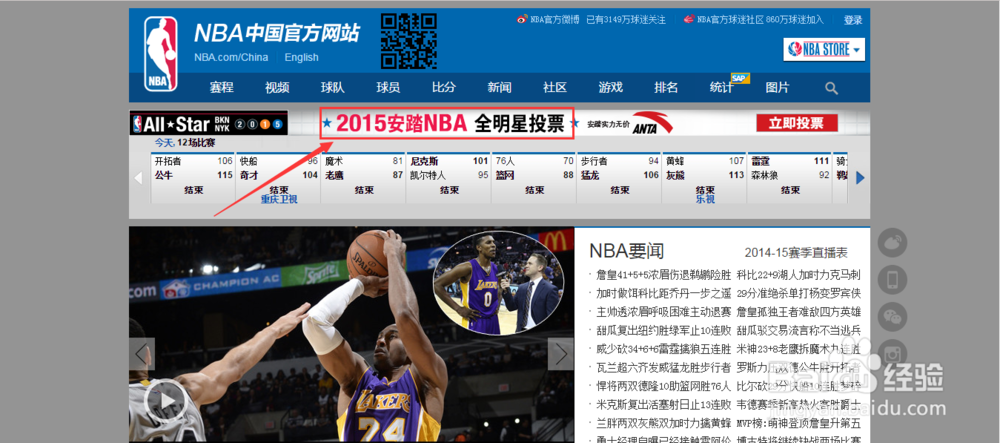Open headline 加时做饵科比距乔丹一步之遥
The height and width of the screenshot is (443, 1000).
click(663, 294)
